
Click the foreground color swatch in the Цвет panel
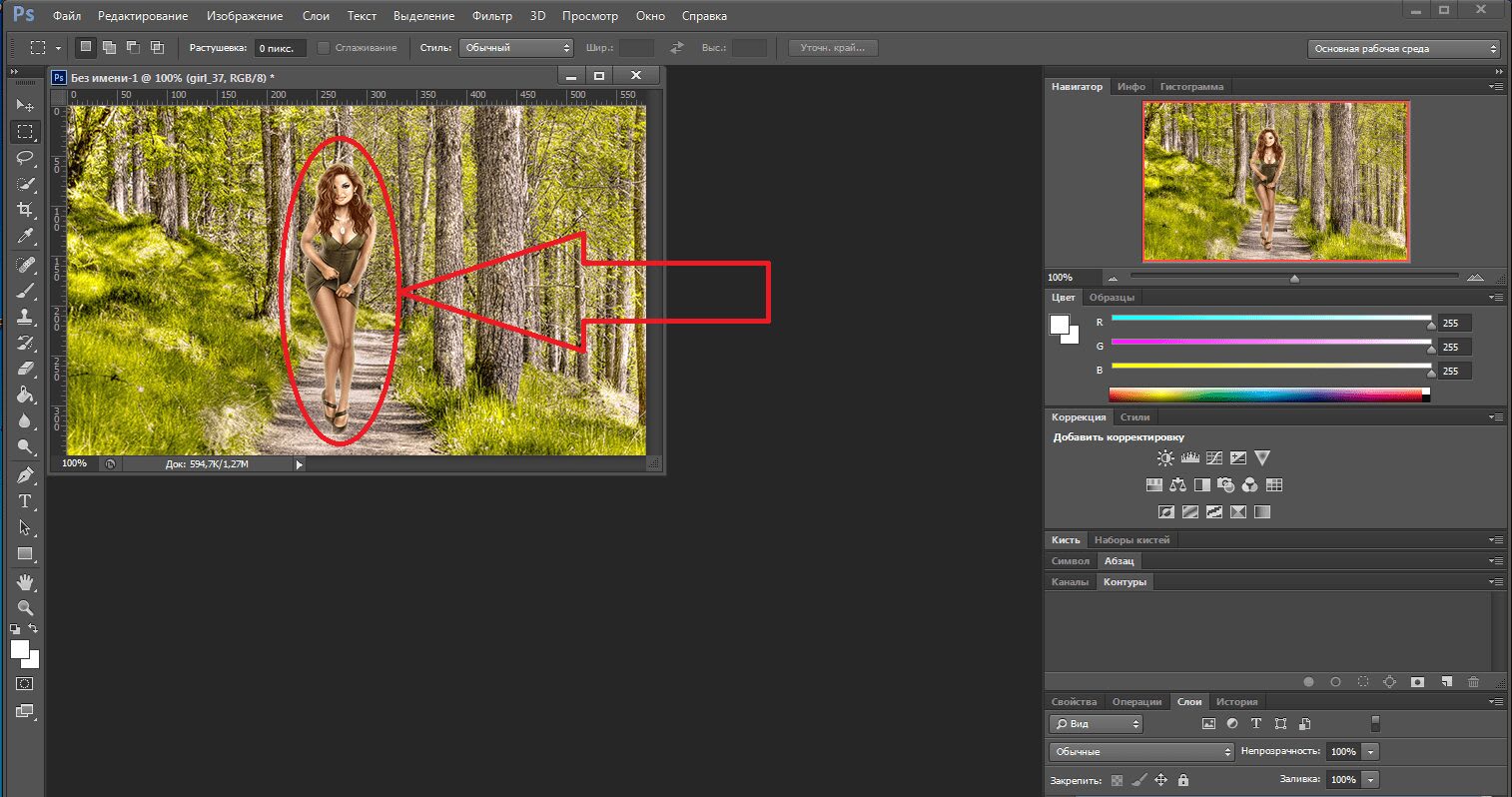click(x=1059, y=326)
